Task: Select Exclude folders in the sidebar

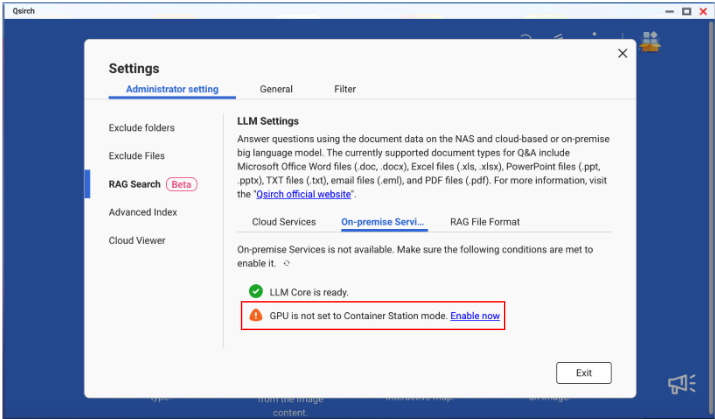Action: 142,128
